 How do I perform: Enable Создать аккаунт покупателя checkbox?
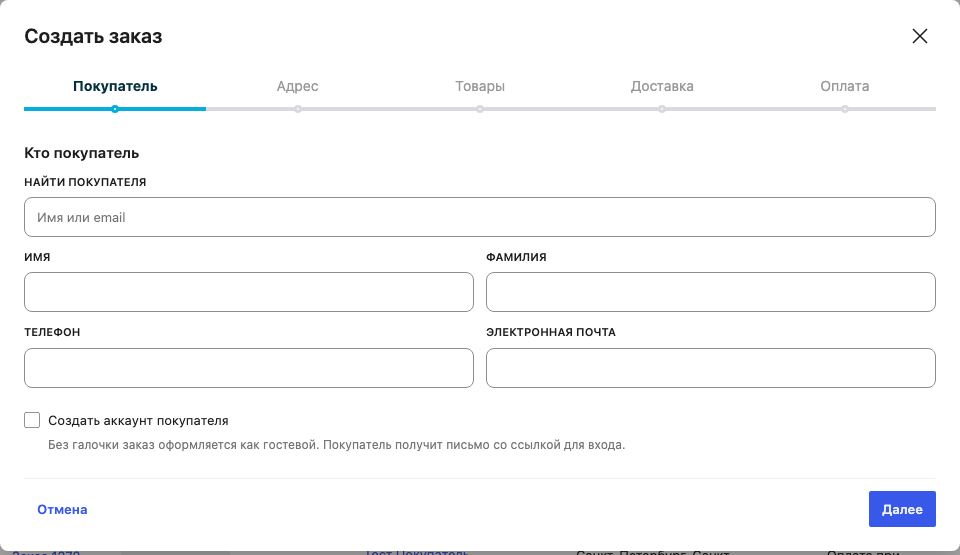tap(32, 420)
